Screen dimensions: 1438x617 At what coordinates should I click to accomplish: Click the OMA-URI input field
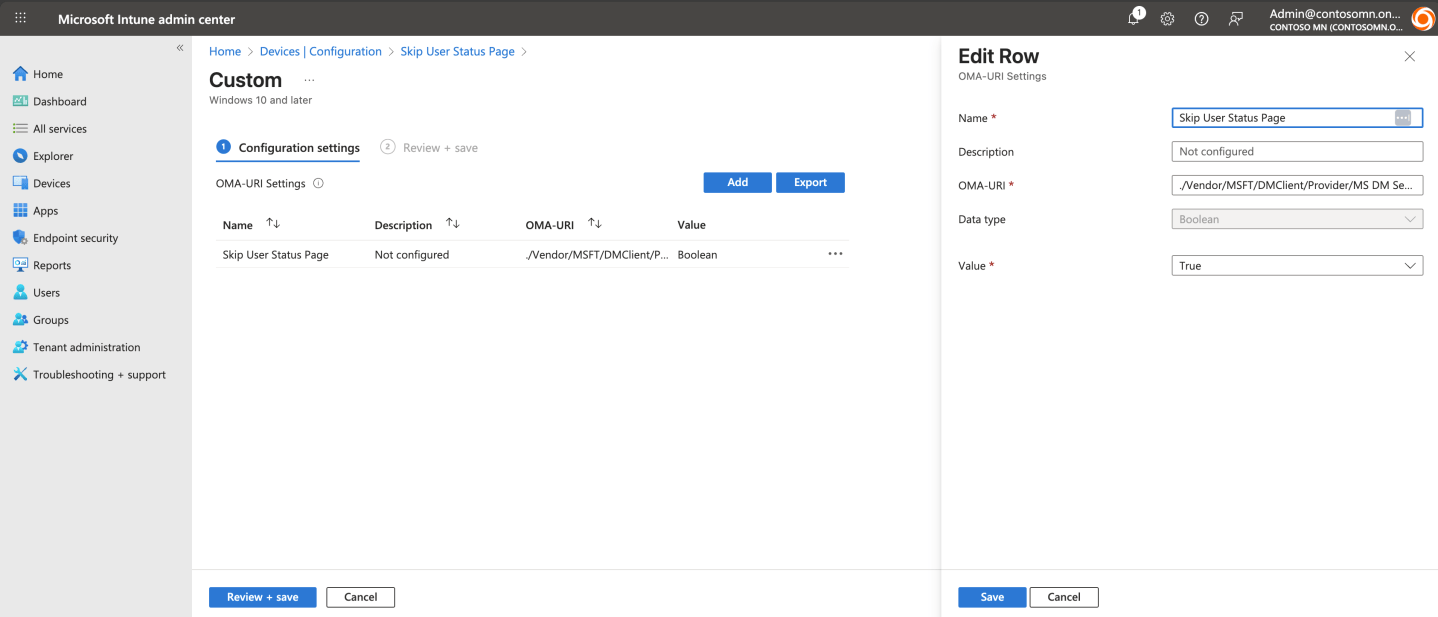(1296, 185)
